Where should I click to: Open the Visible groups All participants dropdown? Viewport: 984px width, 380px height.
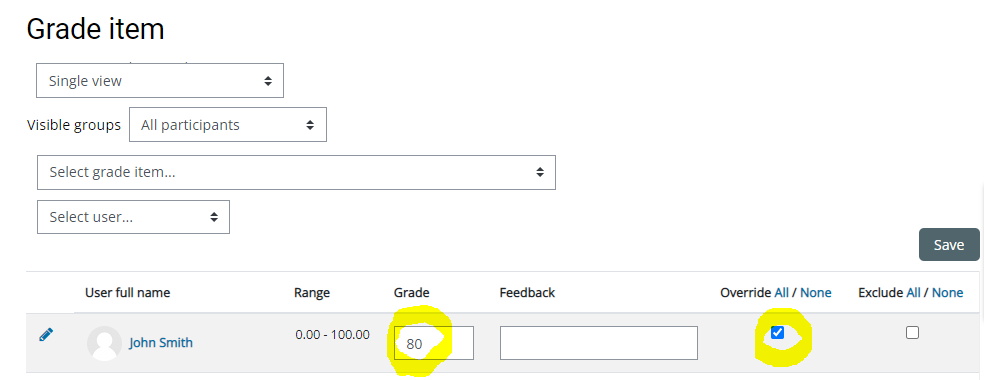pos(228,125)
